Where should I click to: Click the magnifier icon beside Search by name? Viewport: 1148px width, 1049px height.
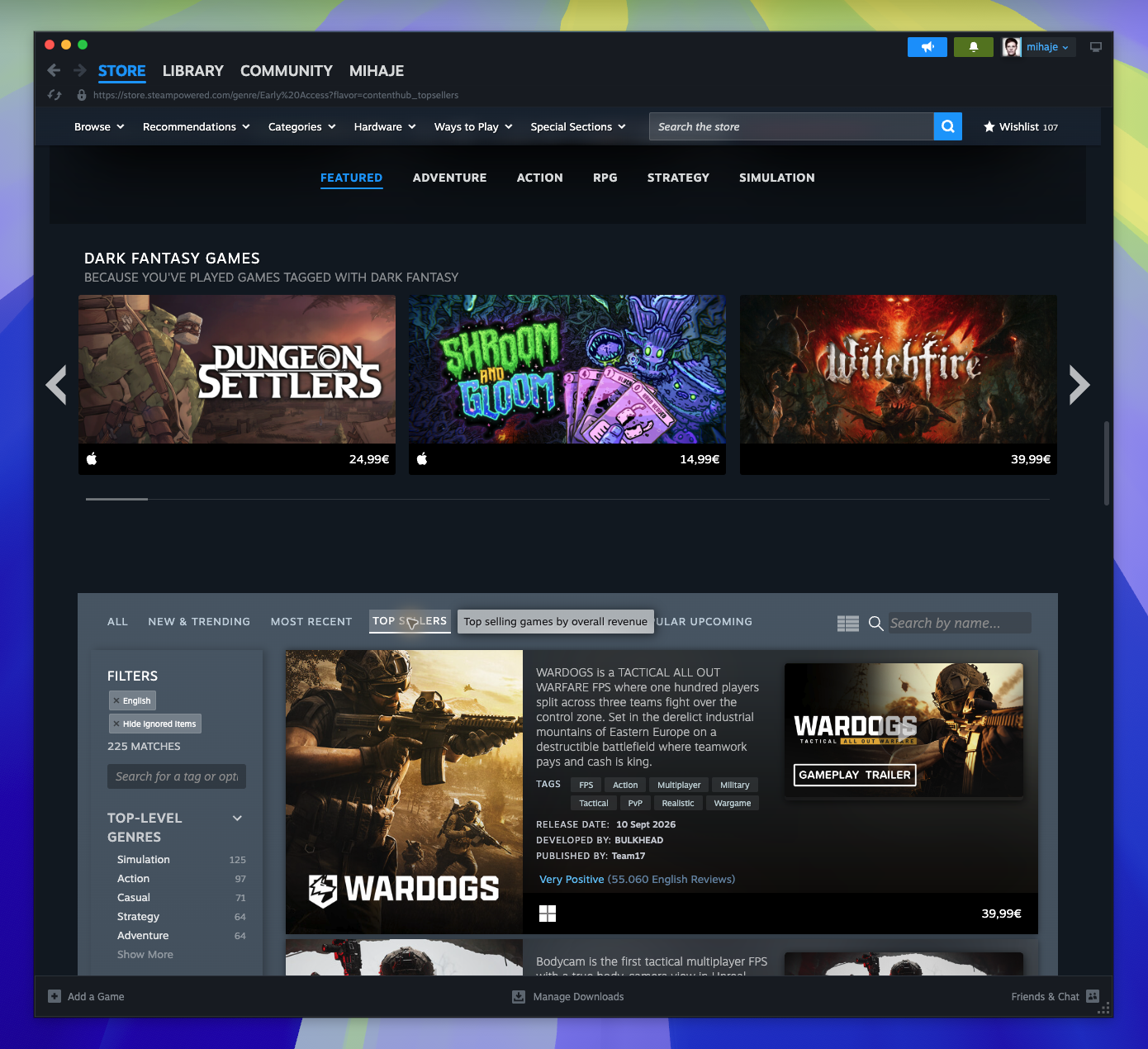click(876, 624)
